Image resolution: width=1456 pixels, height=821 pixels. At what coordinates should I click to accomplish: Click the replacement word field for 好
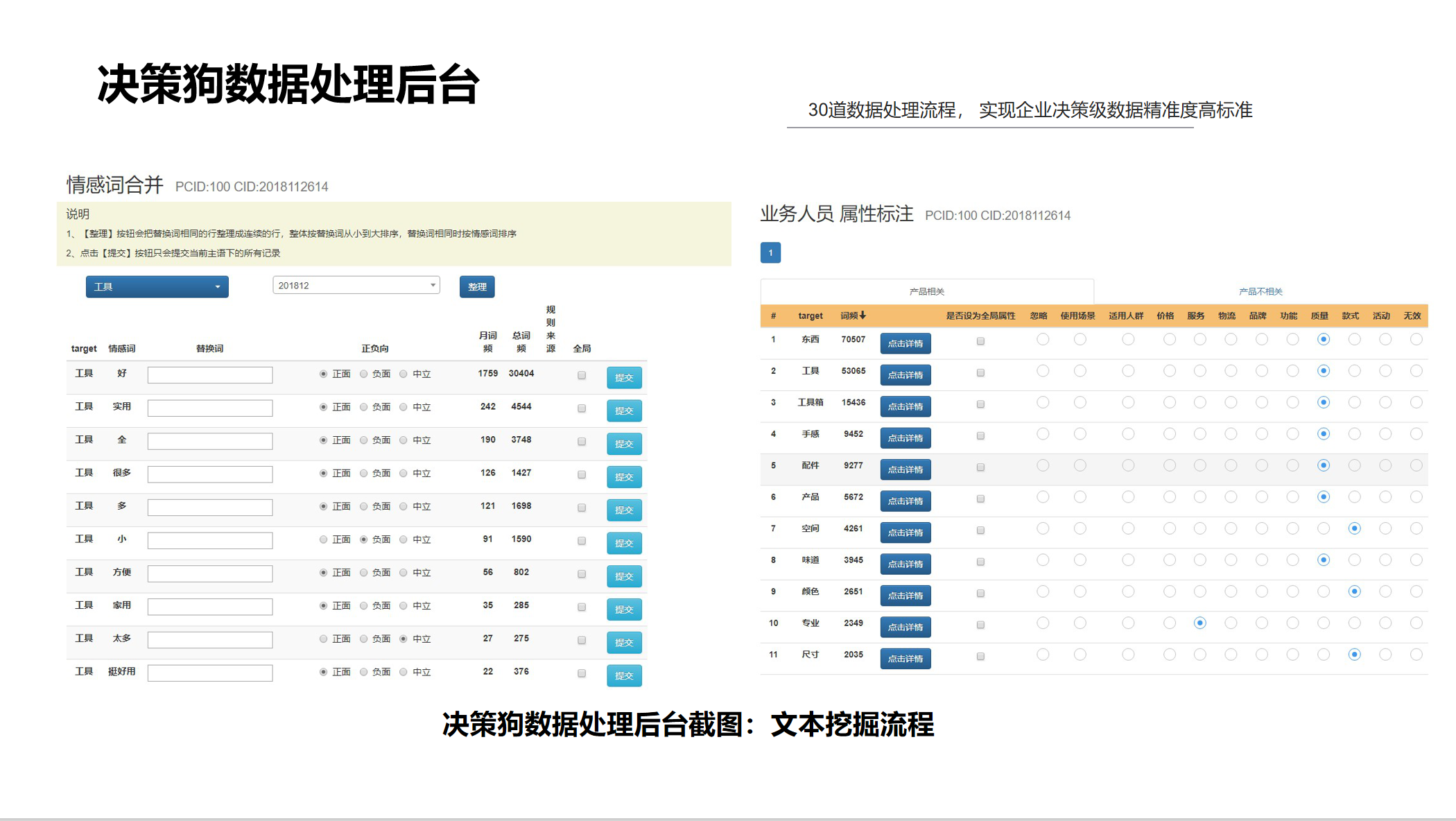click(210, 375)
